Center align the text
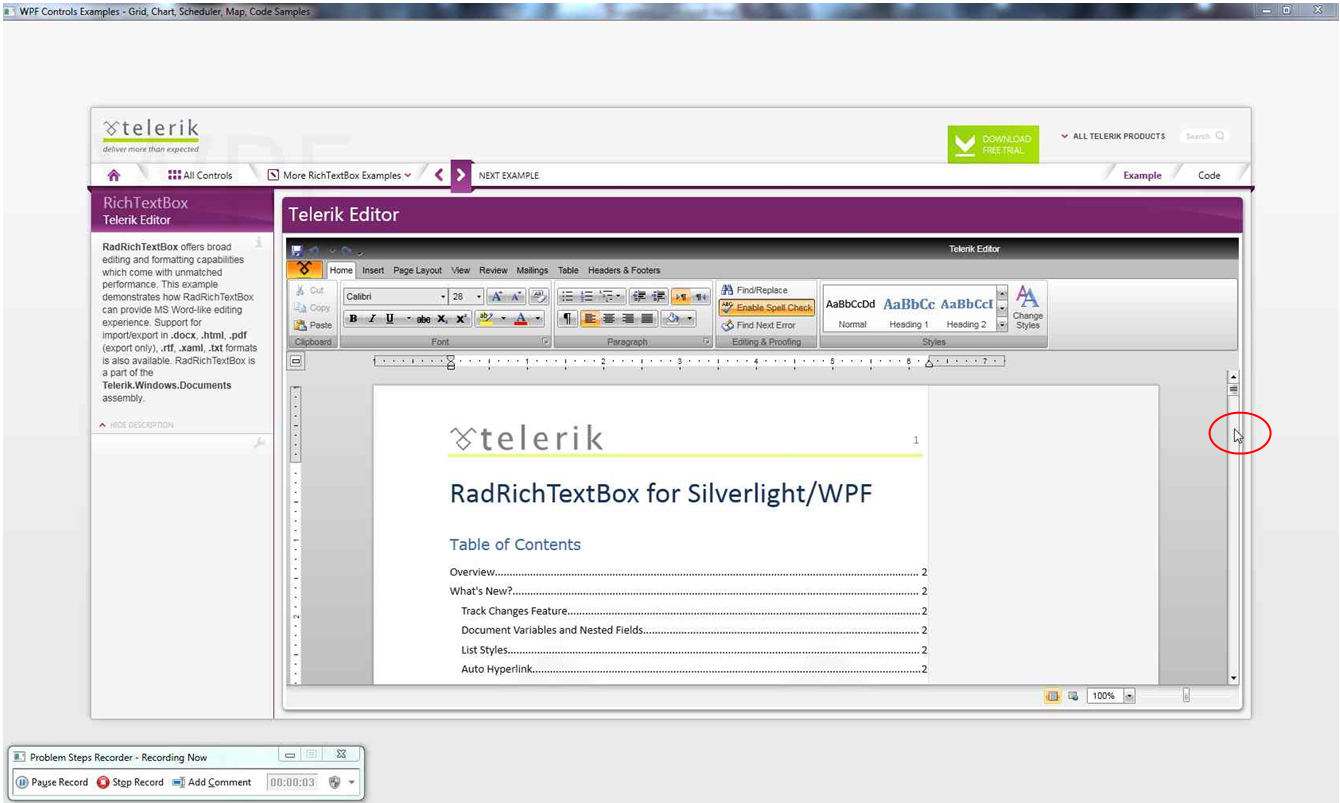The image size is (1340, 803). 608,319
